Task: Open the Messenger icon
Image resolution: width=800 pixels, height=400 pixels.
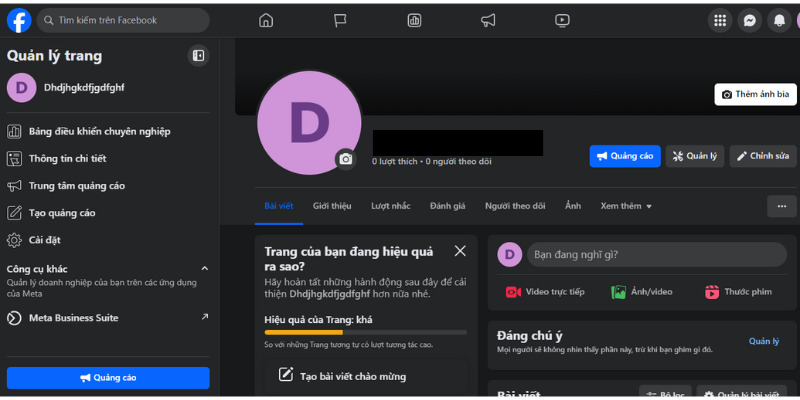Action: (x=749, y=20)
